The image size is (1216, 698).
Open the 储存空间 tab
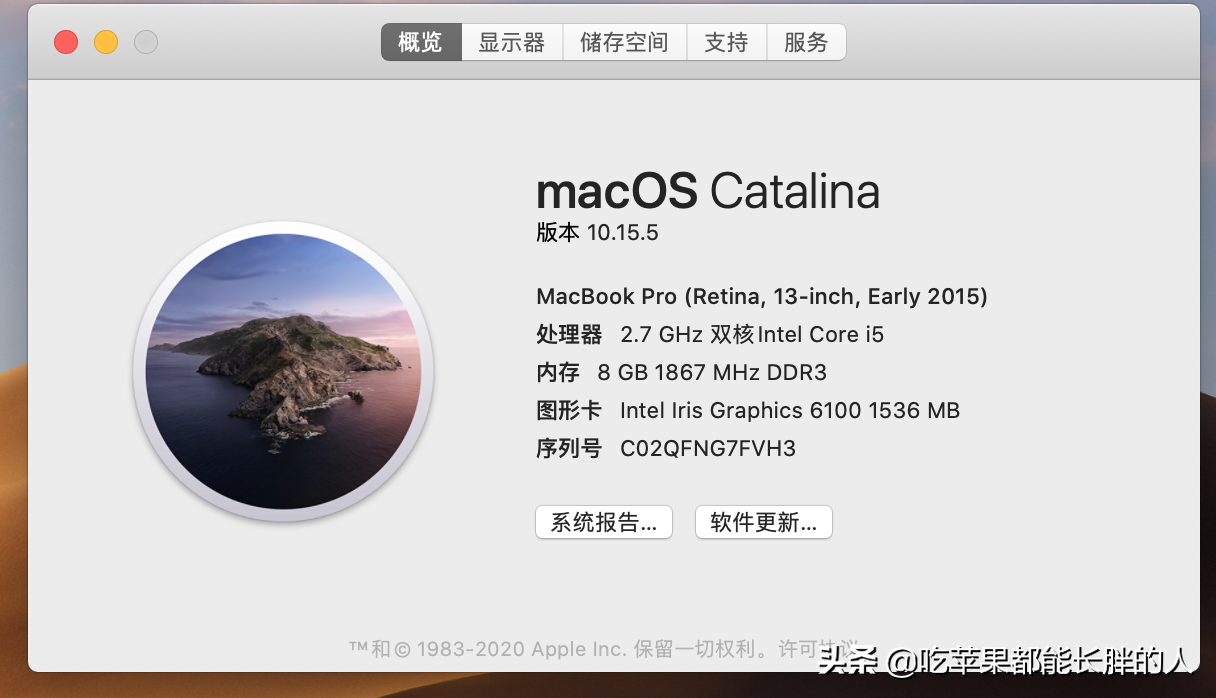[x=624, y=42]
